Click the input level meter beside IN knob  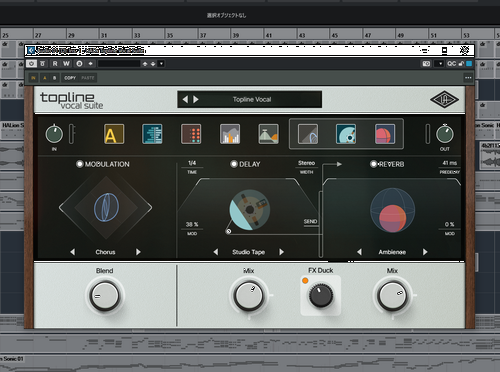[71, 134]
